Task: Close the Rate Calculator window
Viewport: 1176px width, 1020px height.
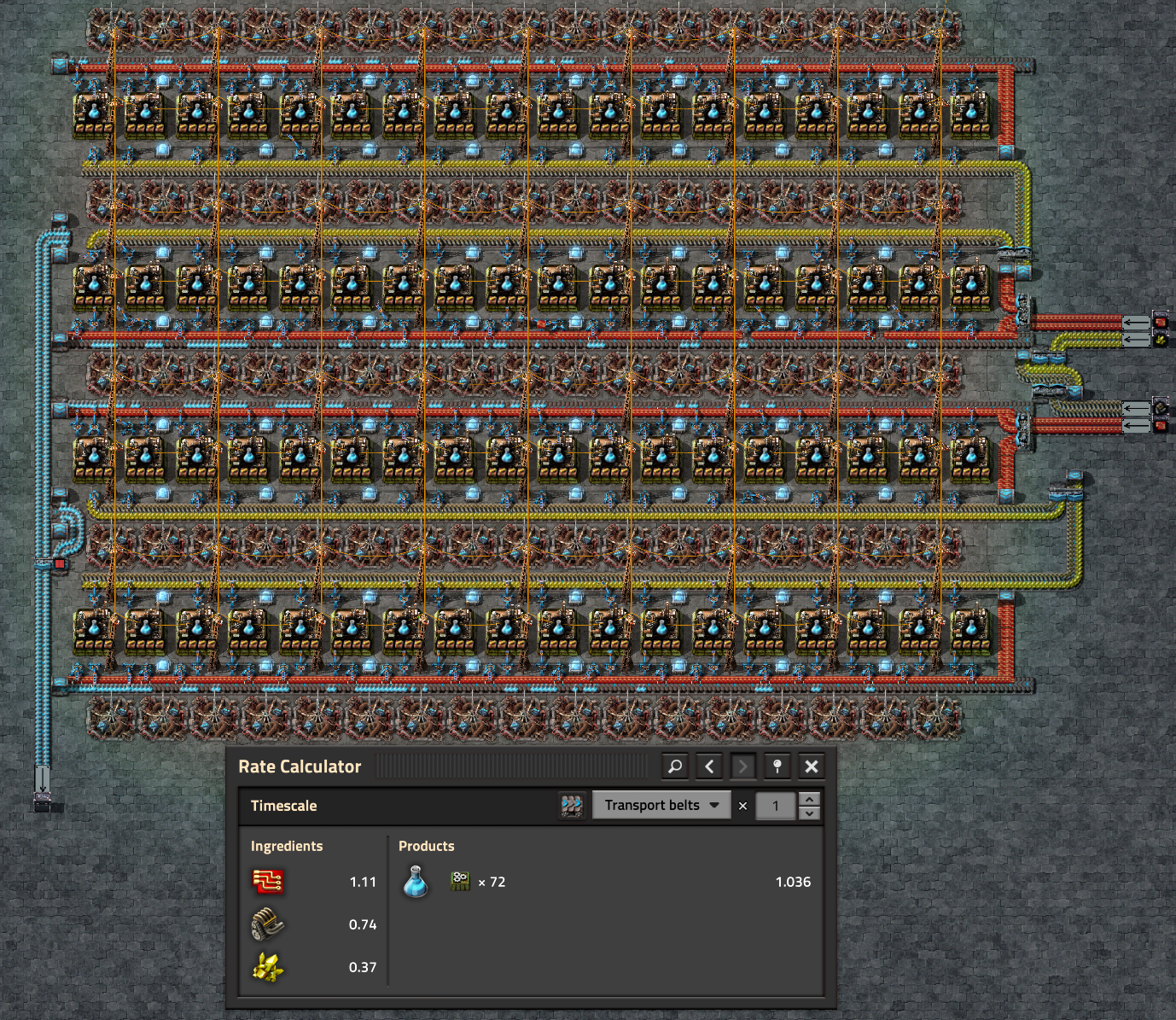Action: click(x=812, y=766)
